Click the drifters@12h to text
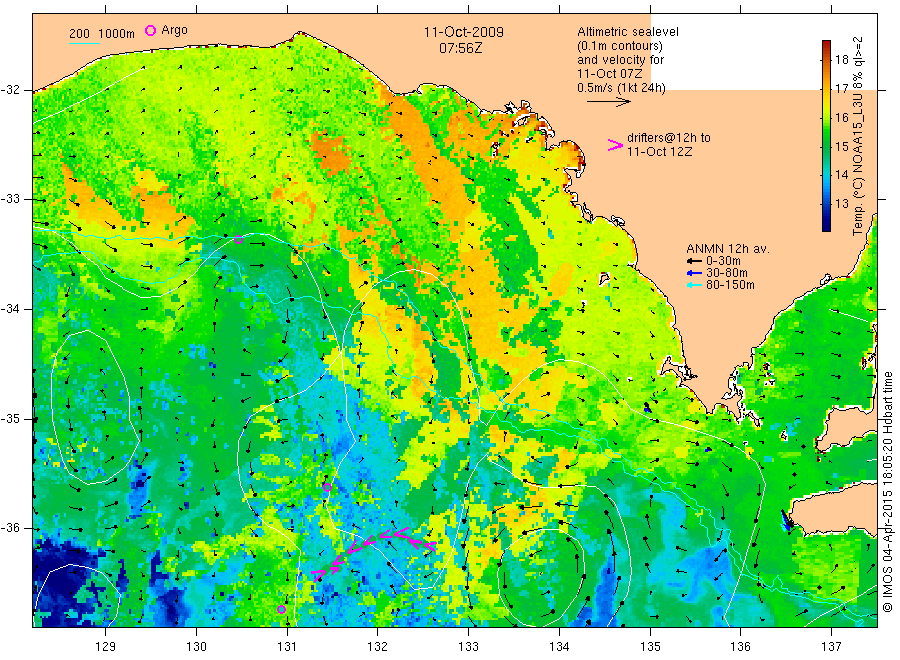The image size is (900, 660). pyautogui.click(x=669, y=138)
